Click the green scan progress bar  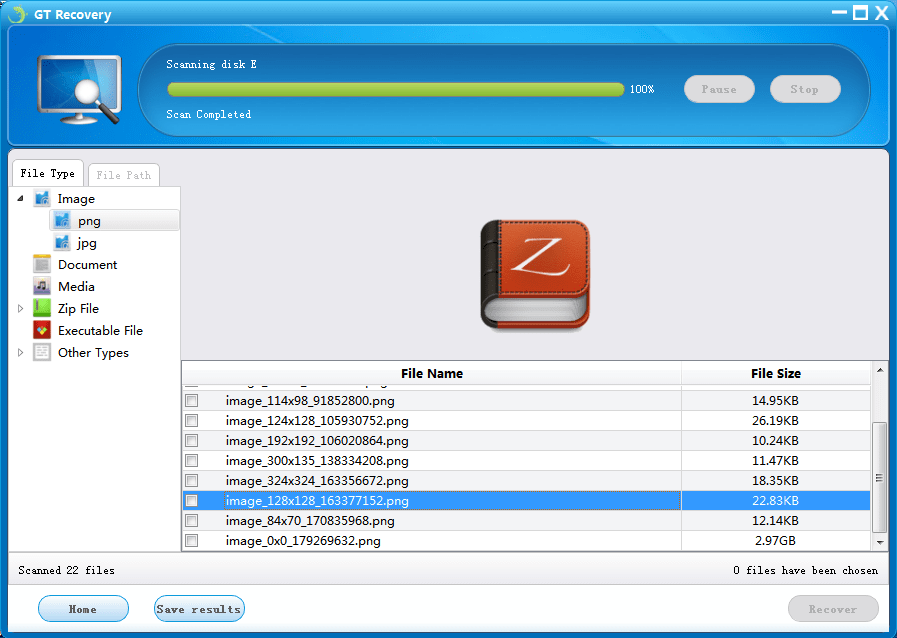395,89
